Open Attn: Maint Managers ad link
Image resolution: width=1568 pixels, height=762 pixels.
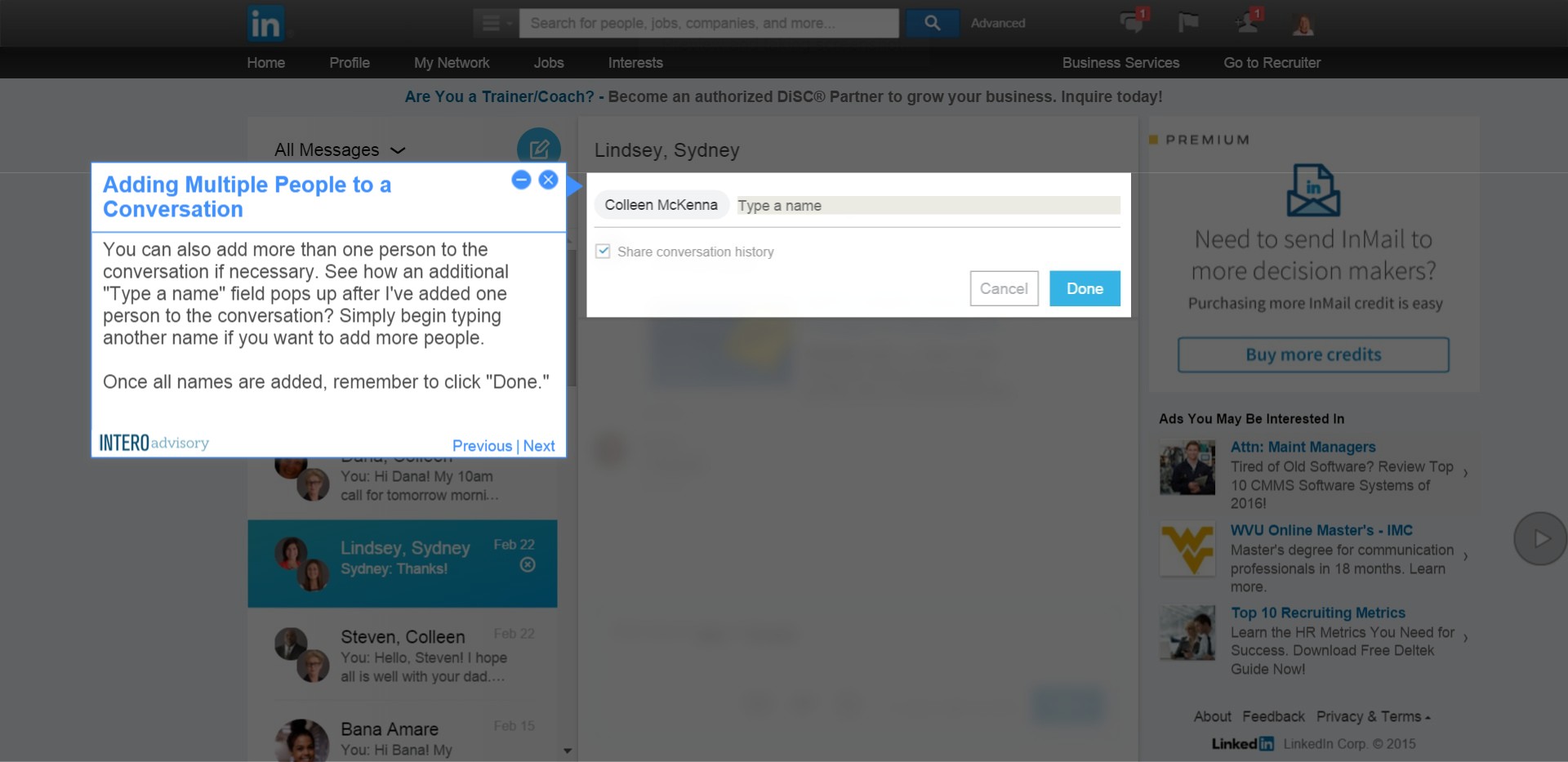[x=1303, y=447]
